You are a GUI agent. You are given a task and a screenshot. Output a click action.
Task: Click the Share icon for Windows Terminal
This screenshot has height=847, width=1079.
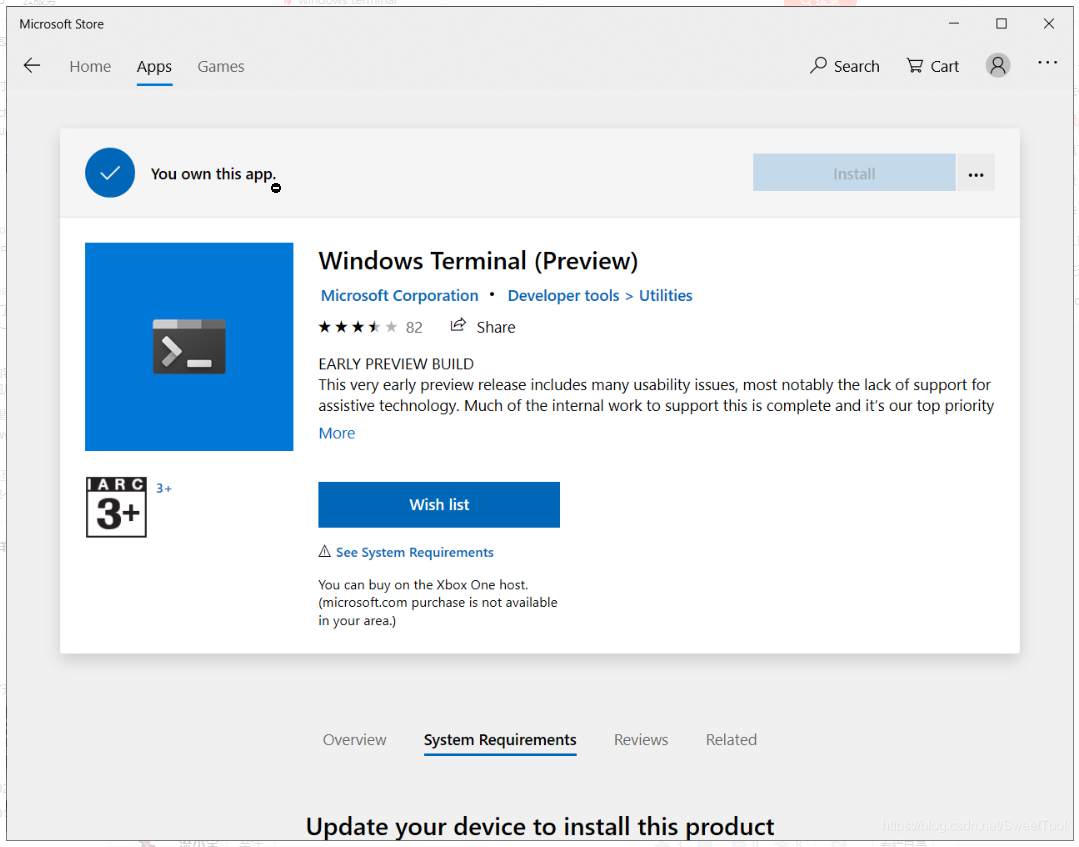coord(458,326)
